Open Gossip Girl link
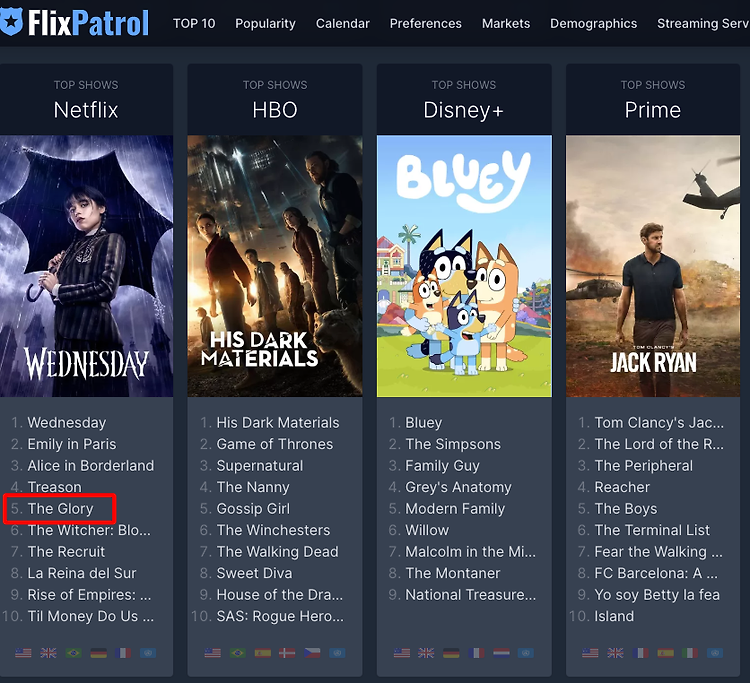Screen dimensions: 750x683 click(253, 508)
